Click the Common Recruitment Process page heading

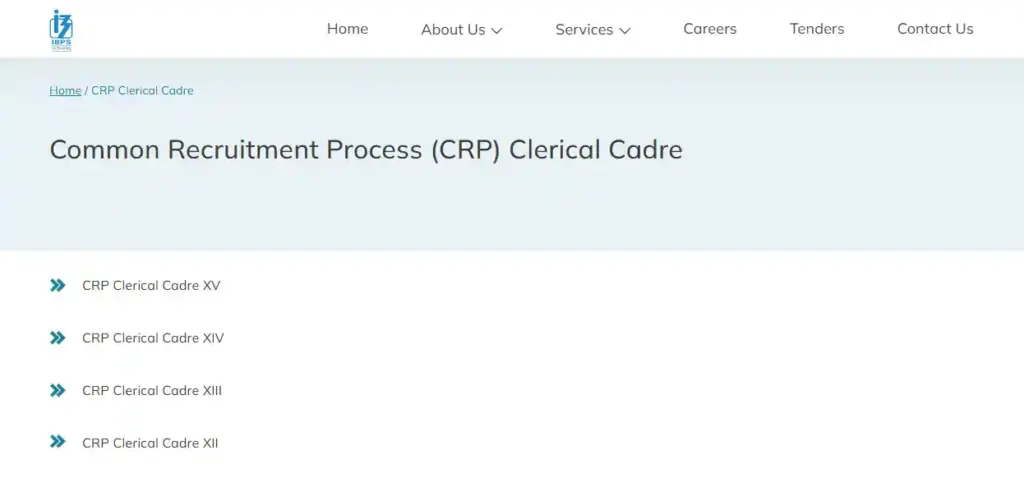tap(366, 150)
